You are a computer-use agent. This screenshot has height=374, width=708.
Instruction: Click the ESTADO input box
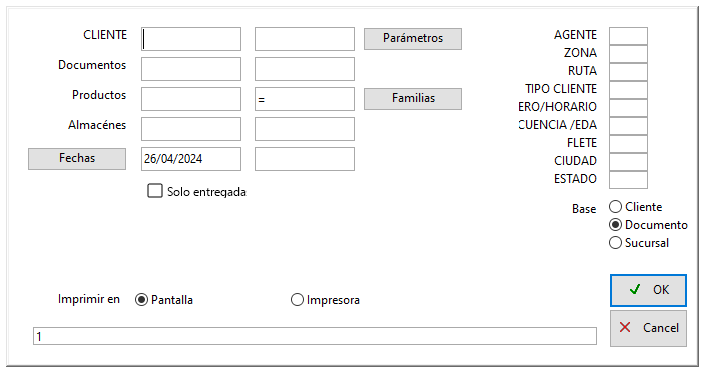(628, 180)
